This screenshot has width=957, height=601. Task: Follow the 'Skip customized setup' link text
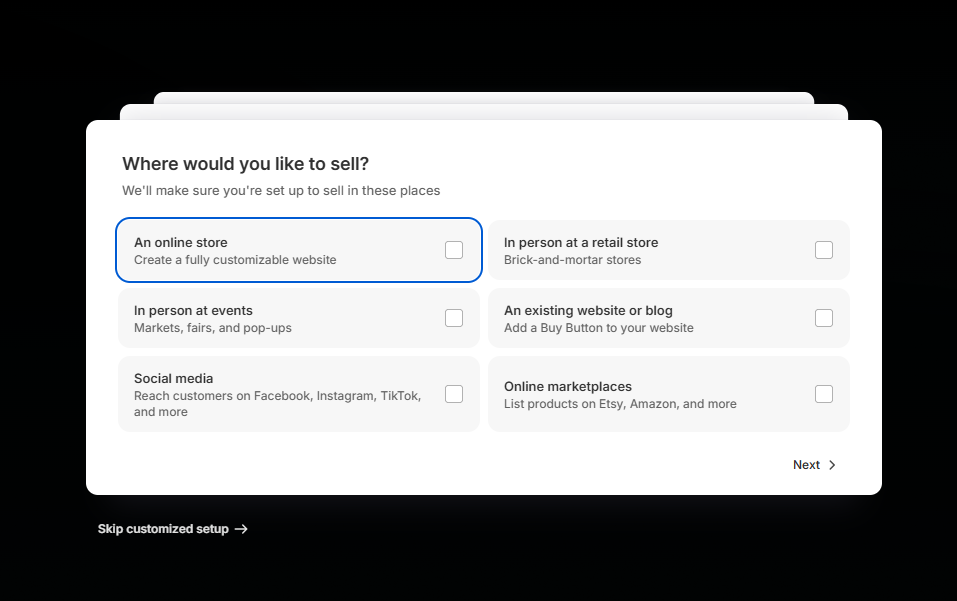click(x=163, y=529)
